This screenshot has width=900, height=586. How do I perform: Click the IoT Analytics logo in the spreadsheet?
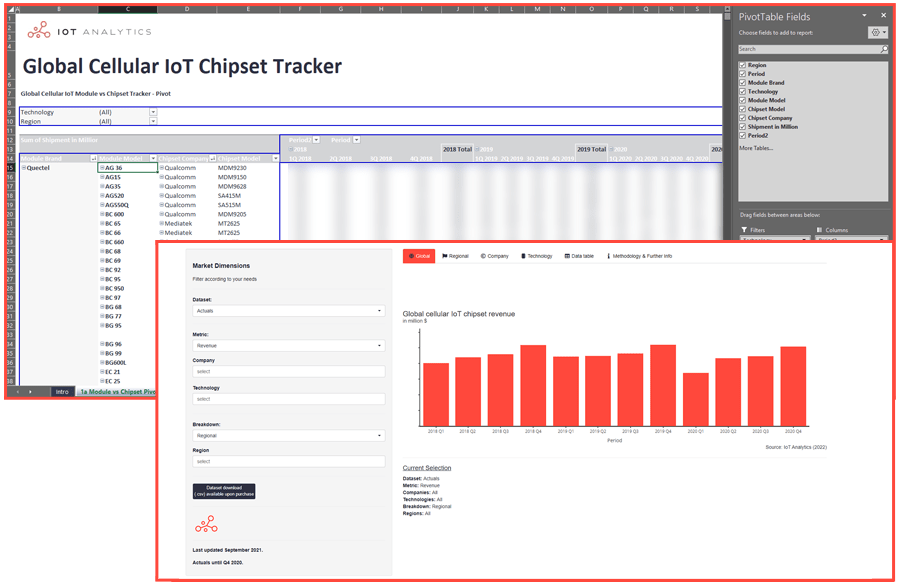click(90, 31)
